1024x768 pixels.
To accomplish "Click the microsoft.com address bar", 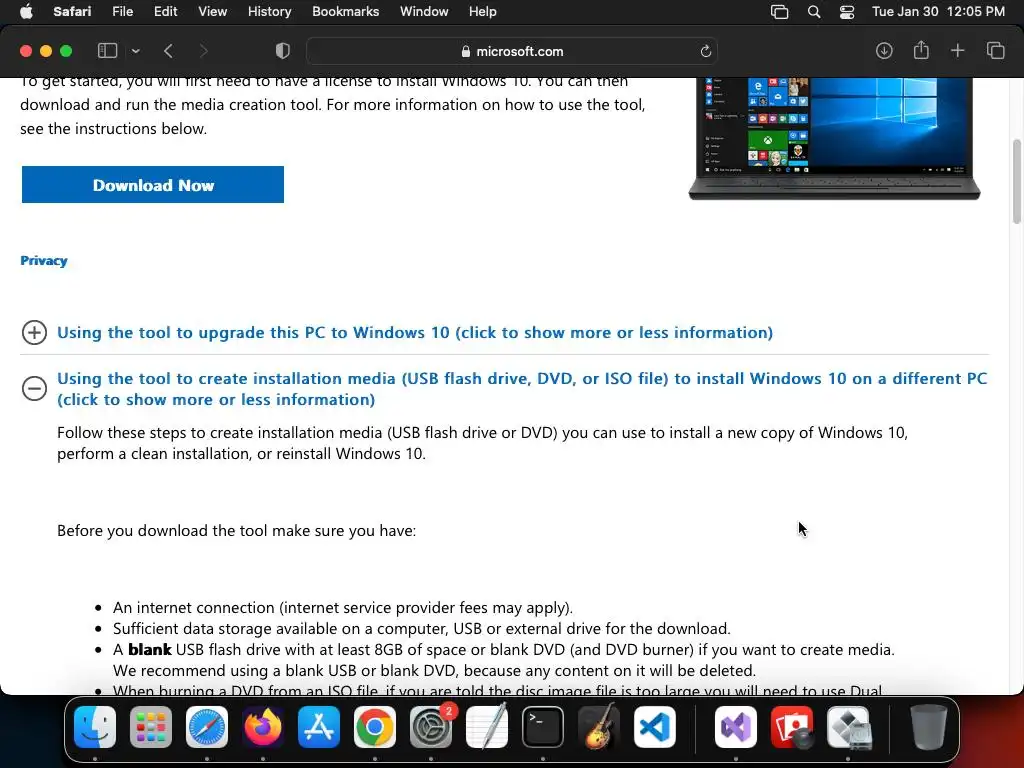I will coord(512,51).
